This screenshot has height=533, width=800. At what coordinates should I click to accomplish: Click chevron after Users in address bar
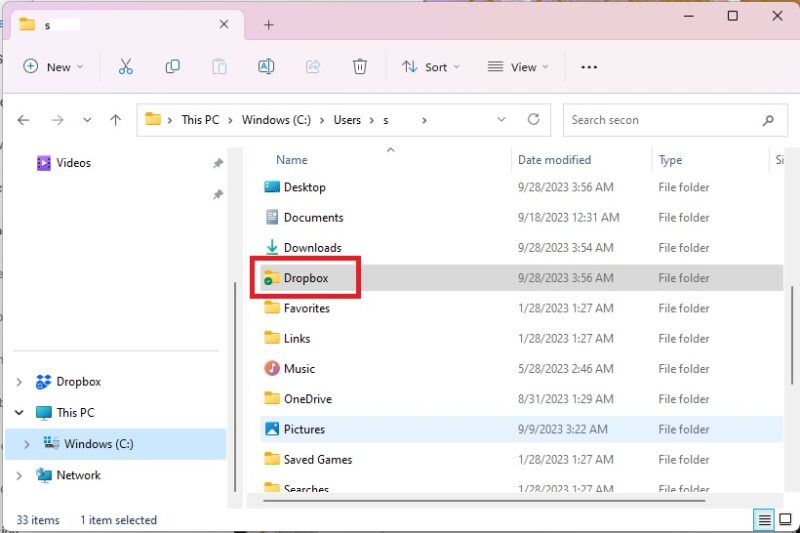pyautogui.click(x=371, y=120)
